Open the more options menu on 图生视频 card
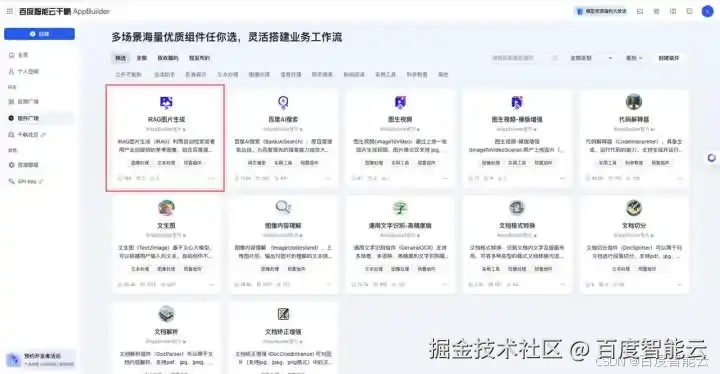The height and width of the screenshot is (374, 720). coord(445,178)
